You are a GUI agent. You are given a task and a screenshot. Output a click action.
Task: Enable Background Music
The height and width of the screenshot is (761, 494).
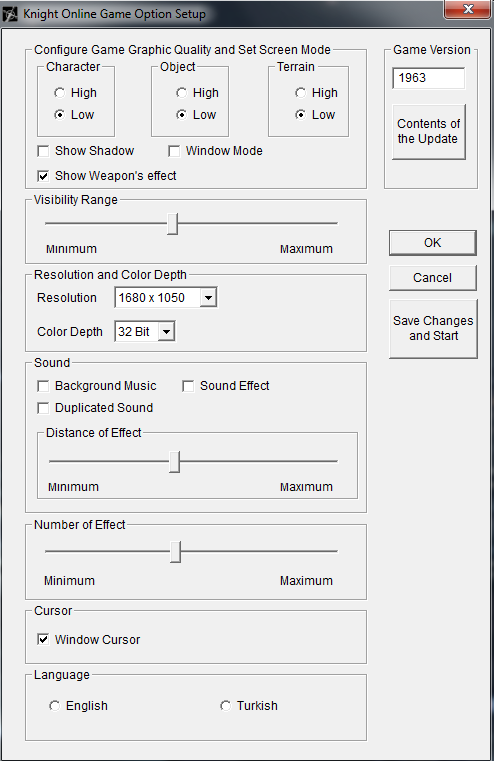point(43,386)
